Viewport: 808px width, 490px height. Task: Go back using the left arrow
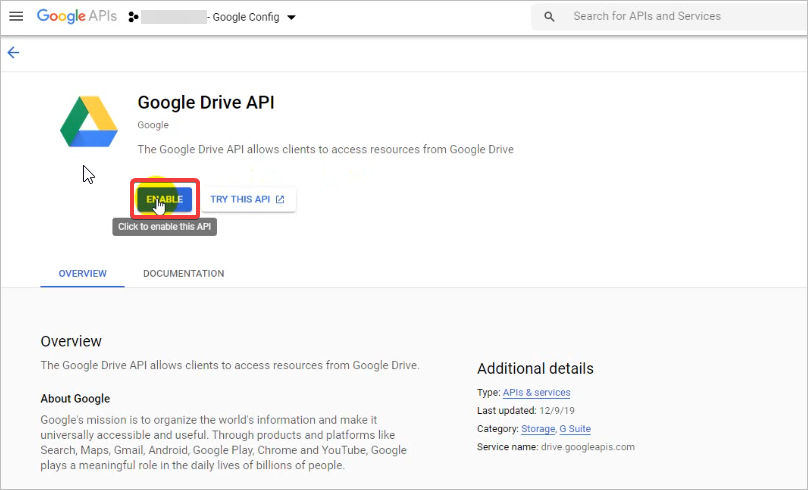point(13,53)
